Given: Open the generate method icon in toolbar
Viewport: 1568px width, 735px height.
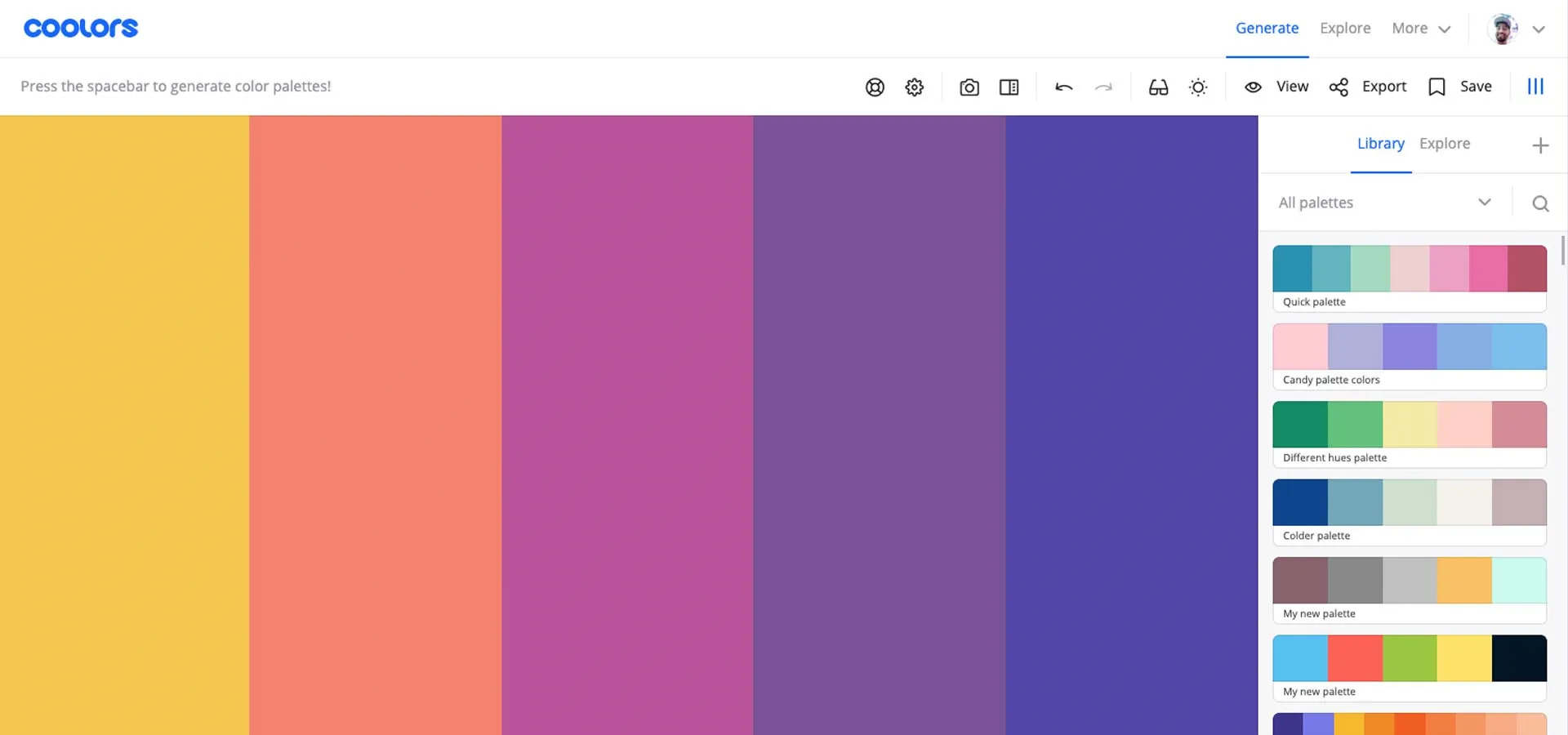Looking at the screenshot, I should tap(875, 87).
